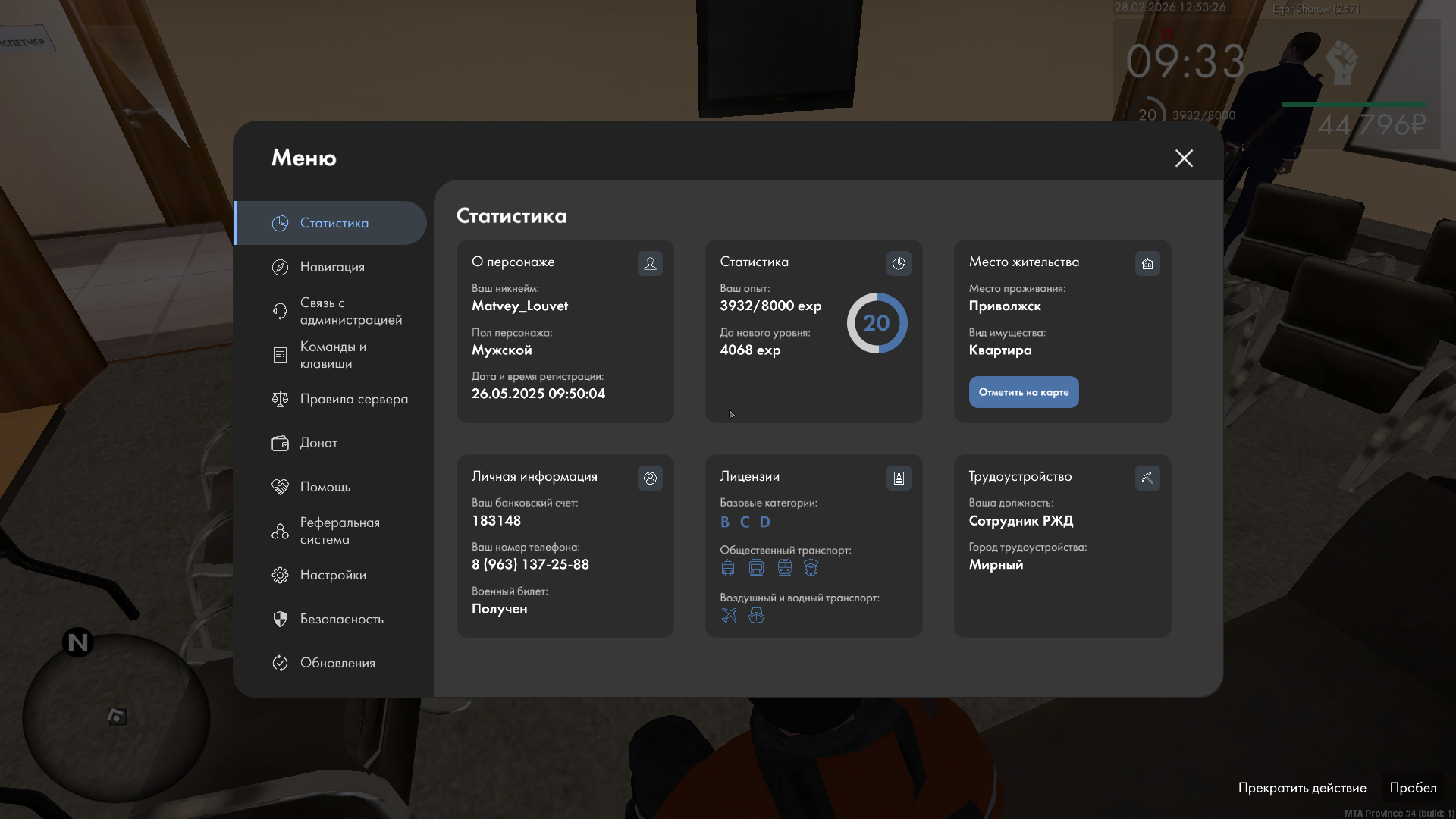1456x819 pixels.
Task: Close the Меню window with X
Action: click(1184, 158)
